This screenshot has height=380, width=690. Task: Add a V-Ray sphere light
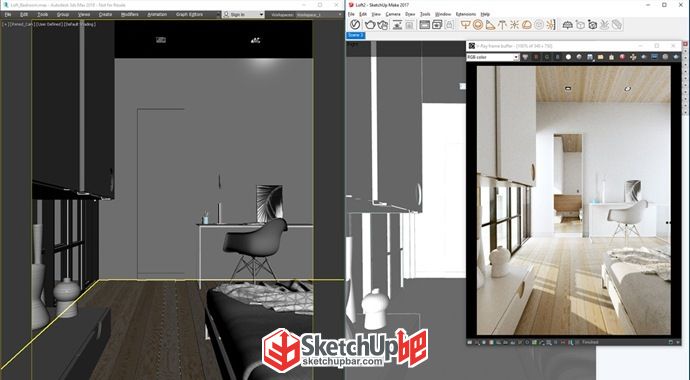[478, 25]
